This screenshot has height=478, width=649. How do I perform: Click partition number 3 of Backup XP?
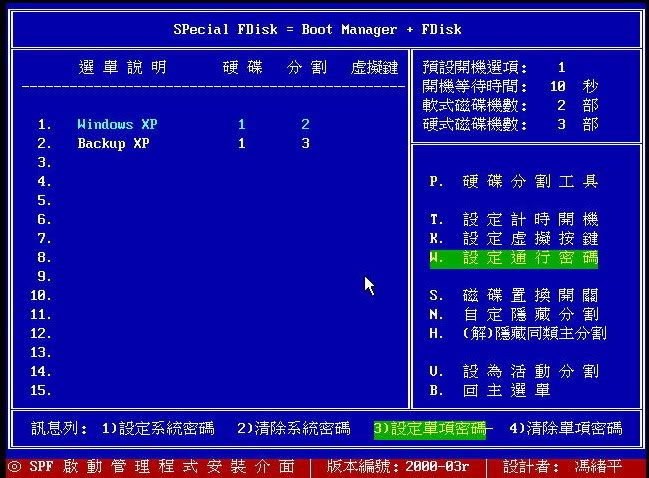[305, 143]
